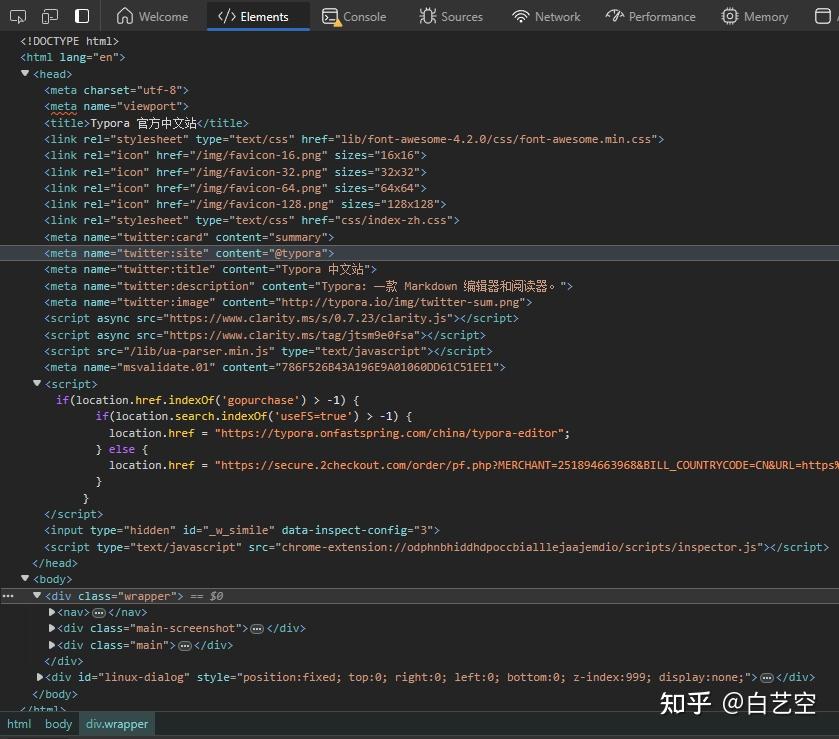
Task: Expand the div.main-screenshot element
Action: pos(51,628)
